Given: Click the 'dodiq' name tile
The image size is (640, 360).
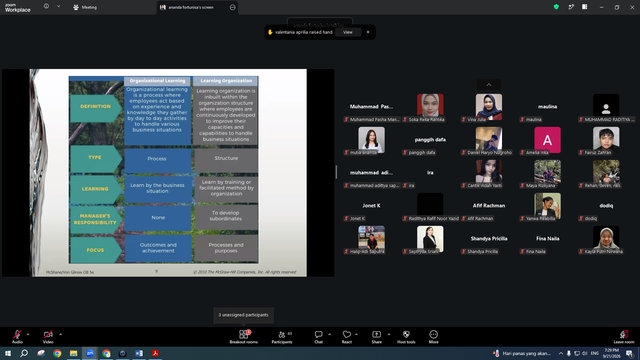Looking at the screenshot, I should 606,205.
